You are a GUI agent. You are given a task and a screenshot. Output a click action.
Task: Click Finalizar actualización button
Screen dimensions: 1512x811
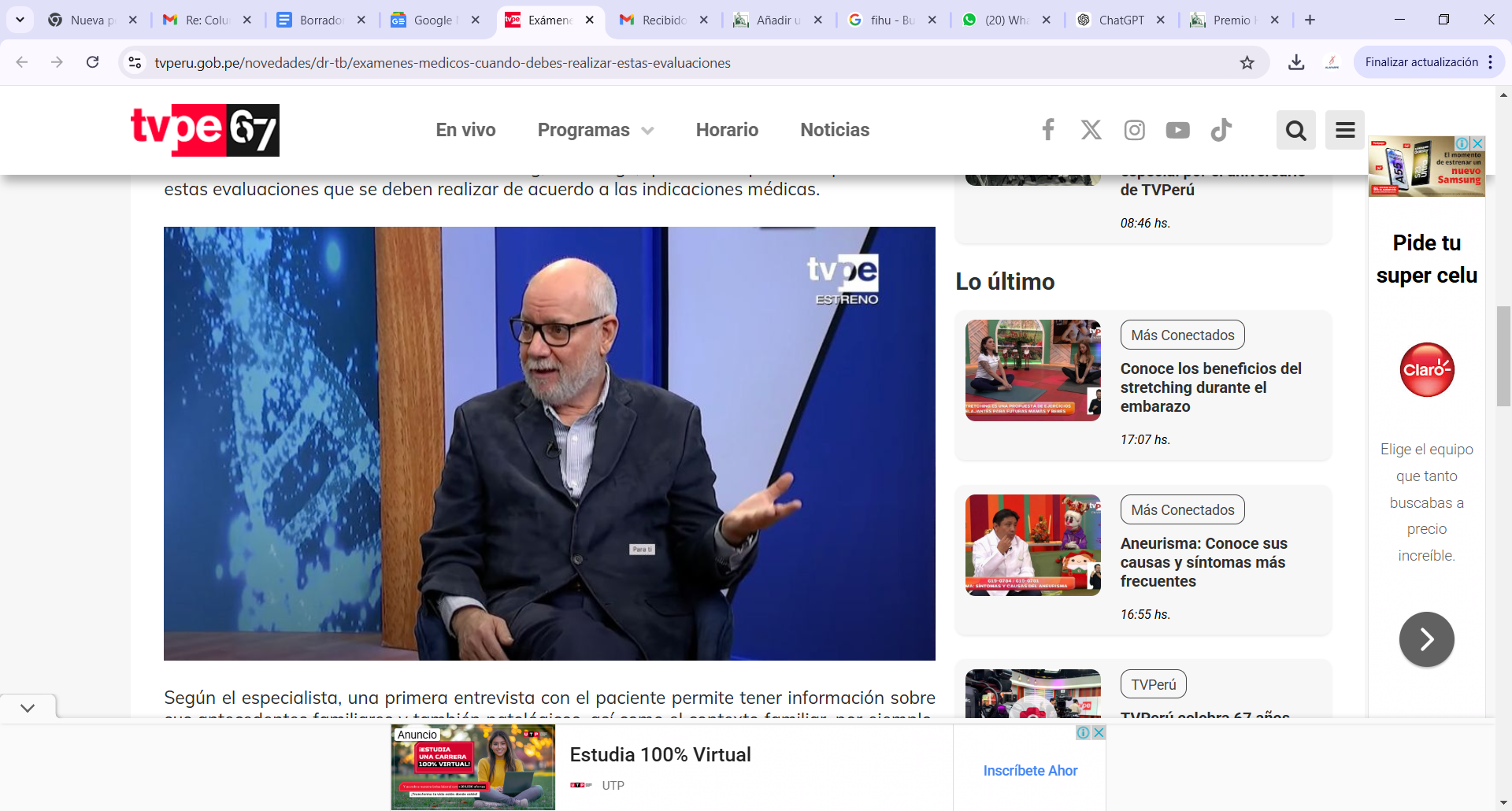click(1421, 62)
